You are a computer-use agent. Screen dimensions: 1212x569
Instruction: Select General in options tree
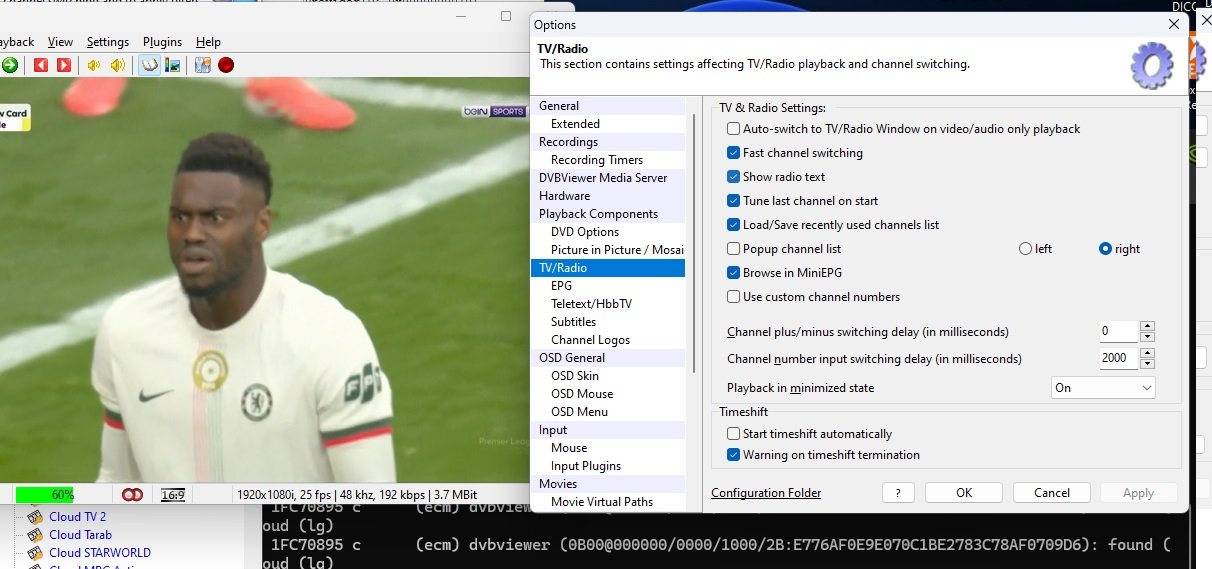559,106
